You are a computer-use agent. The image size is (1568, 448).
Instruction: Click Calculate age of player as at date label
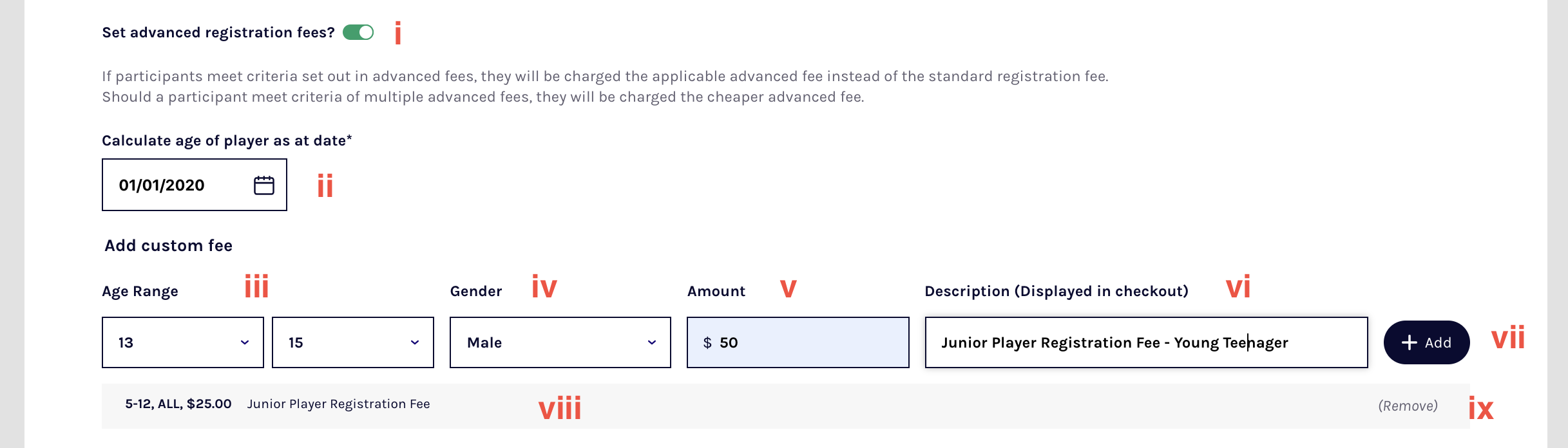(227, 140)
